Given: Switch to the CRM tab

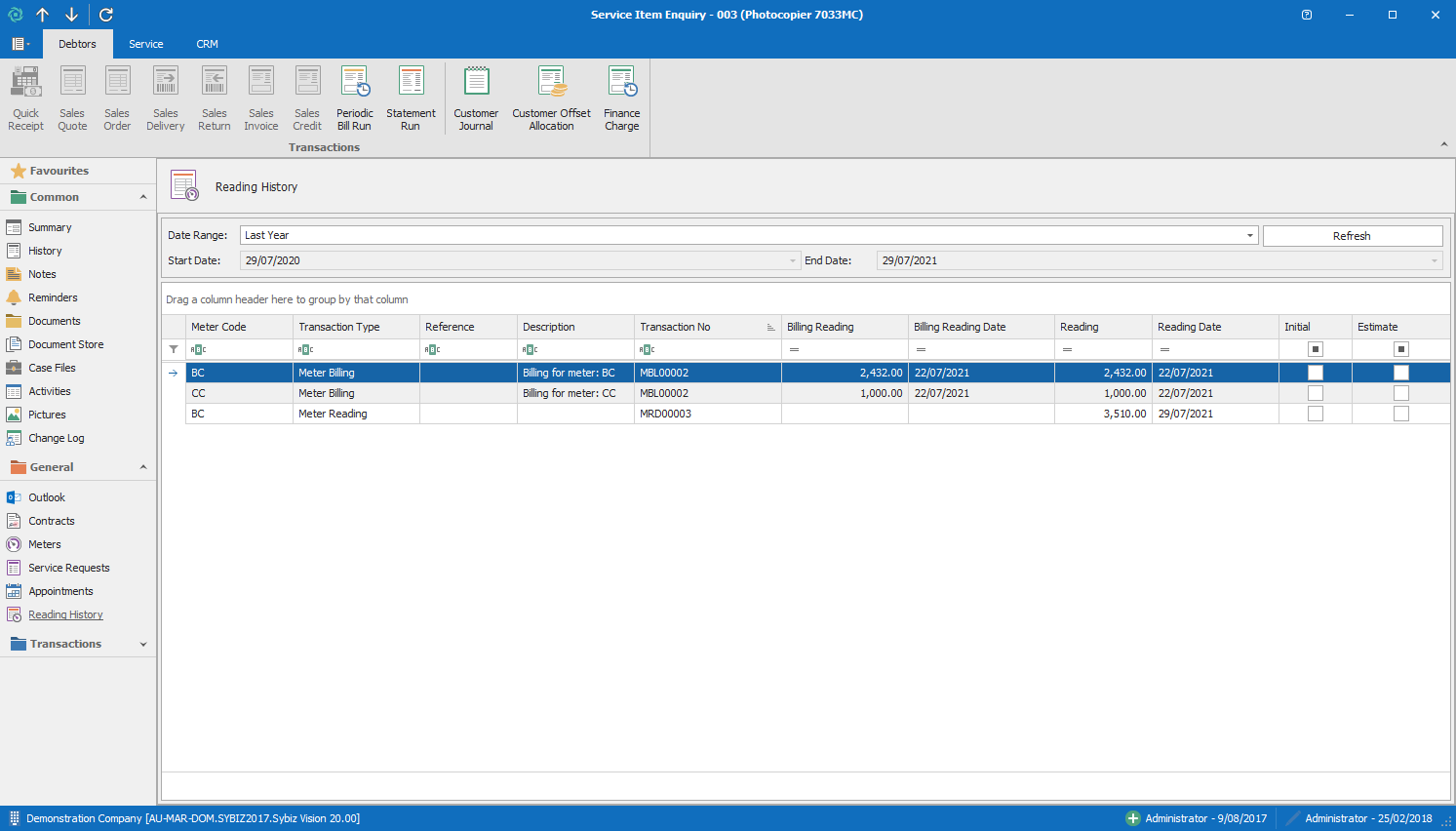Looking at the screenshot, I should tap(207, 44).
